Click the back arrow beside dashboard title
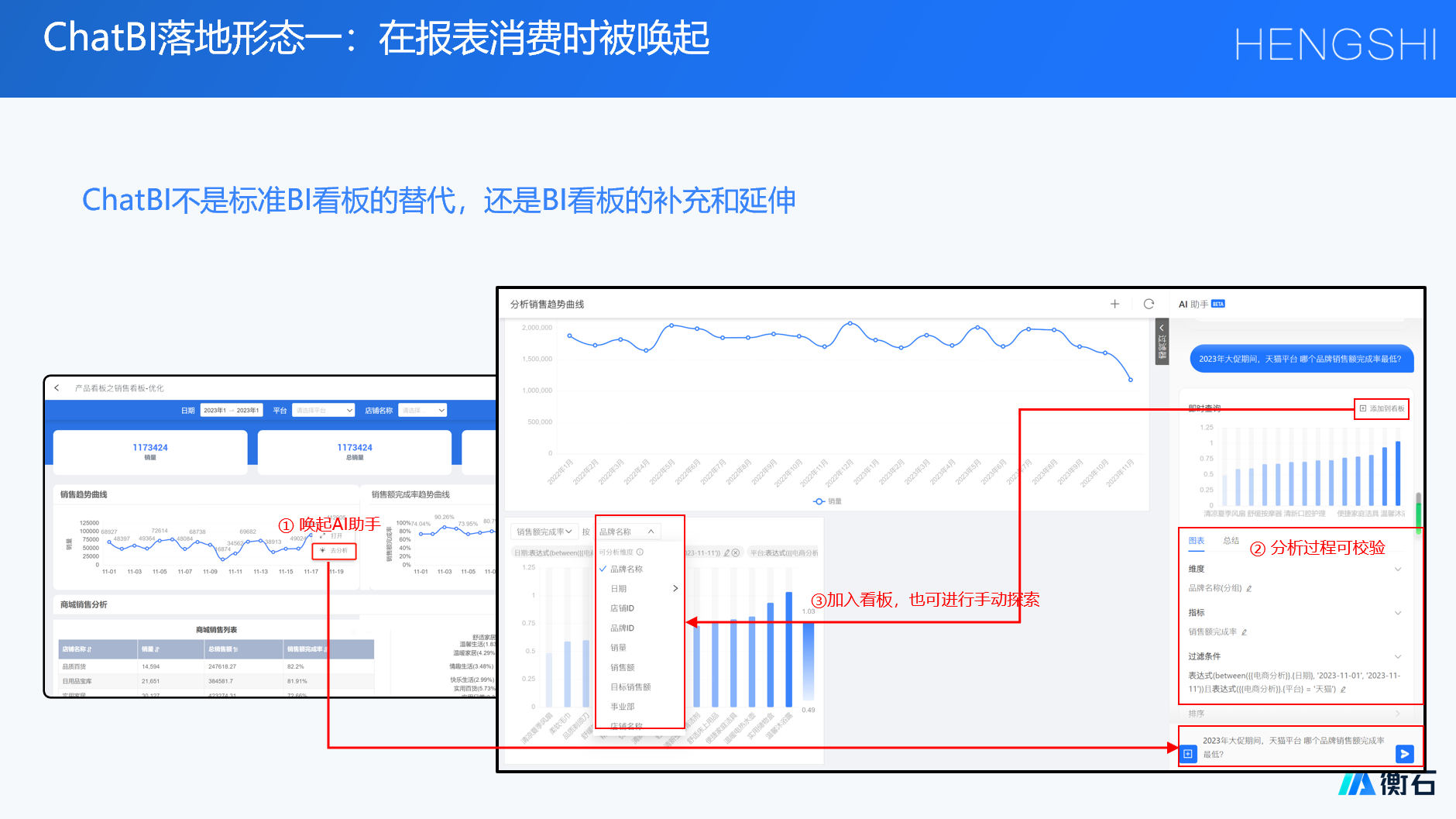Screen dimensions: 1456x819 pyautogui.click(x=57, y=387)
